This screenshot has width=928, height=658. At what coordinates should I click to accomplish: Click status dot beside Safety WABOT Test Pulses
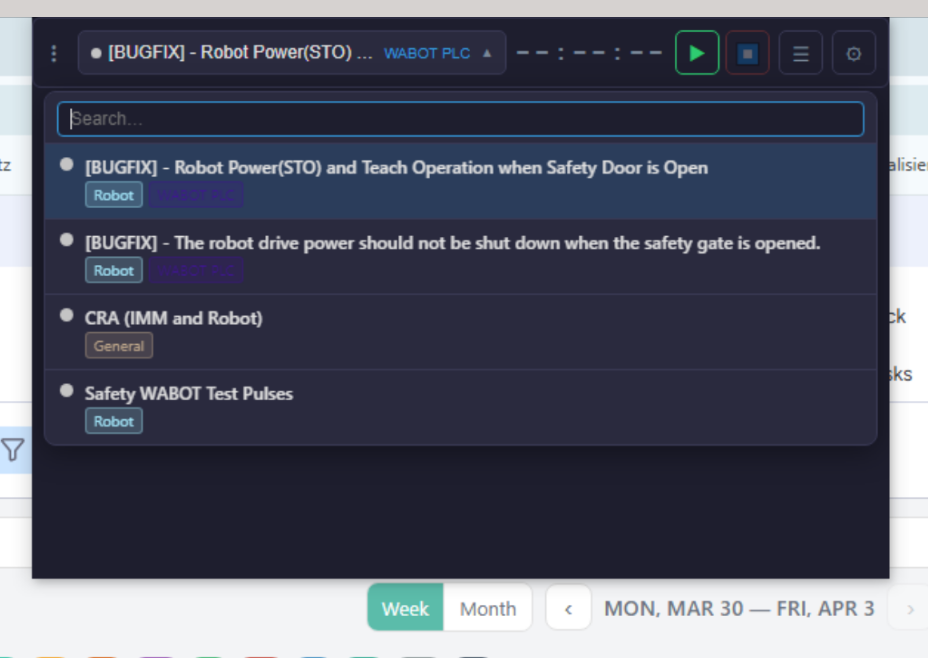(67, 390)
